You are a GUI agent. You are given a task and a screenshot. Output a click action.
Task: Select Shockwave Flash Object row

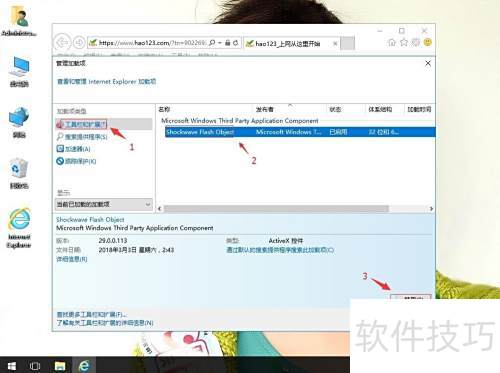pos(300,132)
